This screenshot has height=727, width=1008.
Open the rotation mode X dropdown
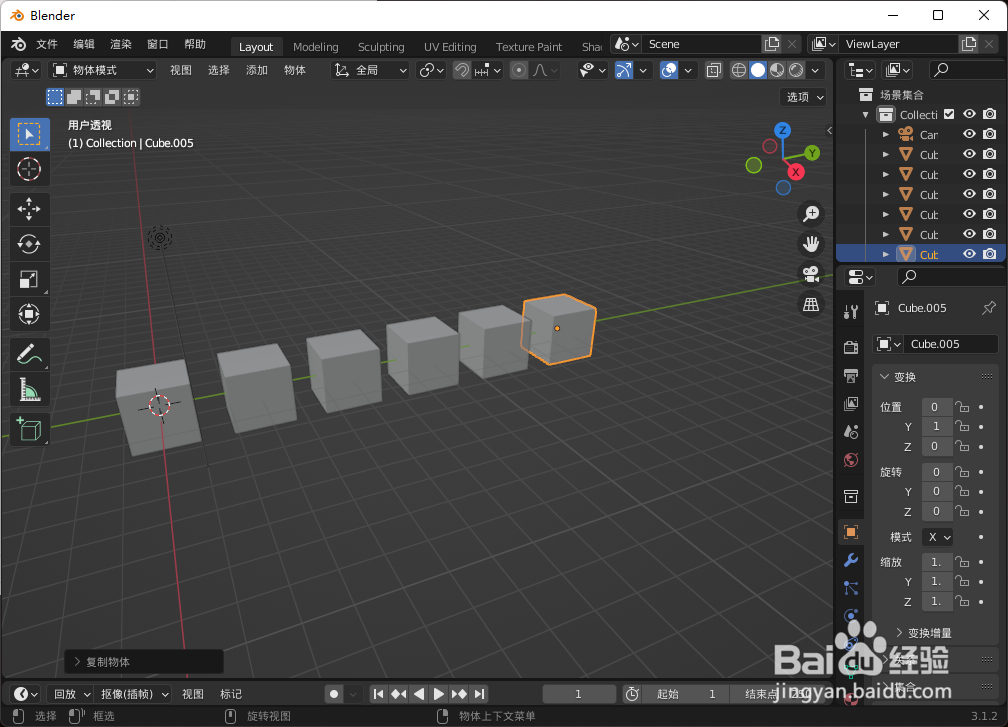point(937,537)
